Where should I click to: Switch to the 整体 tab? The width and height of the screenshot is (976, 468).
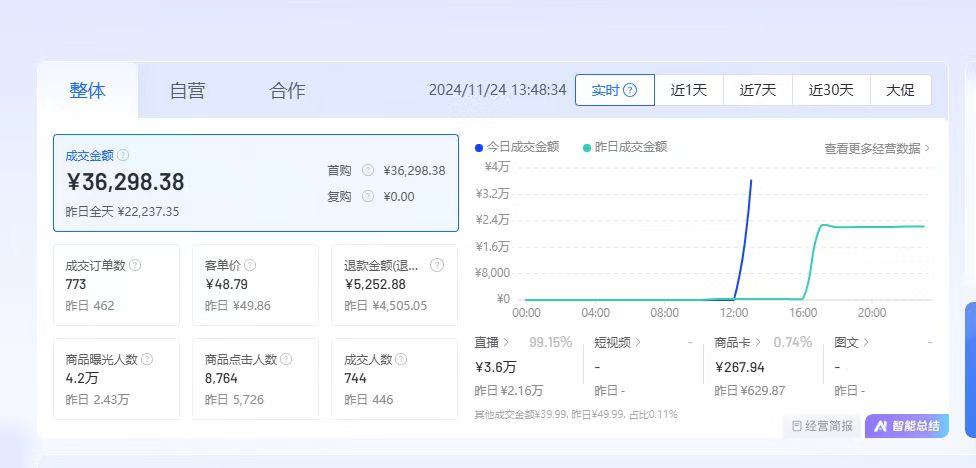point(88,90)
